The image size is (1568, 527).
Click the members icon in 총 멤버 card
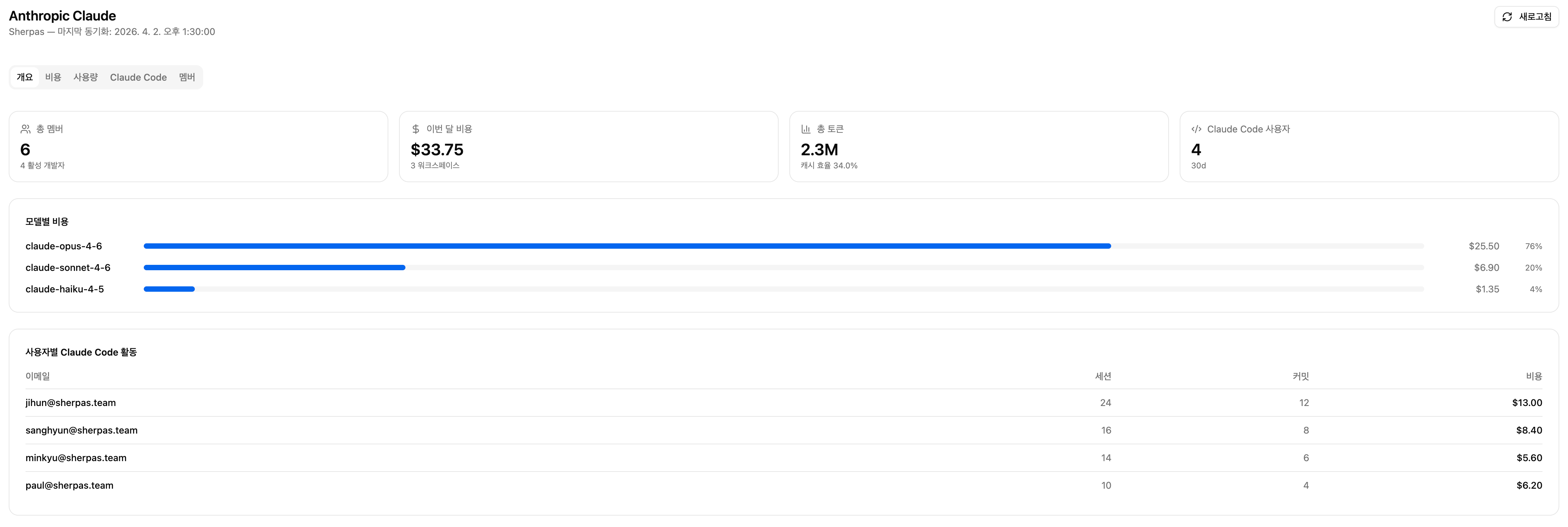coord(26,129)
